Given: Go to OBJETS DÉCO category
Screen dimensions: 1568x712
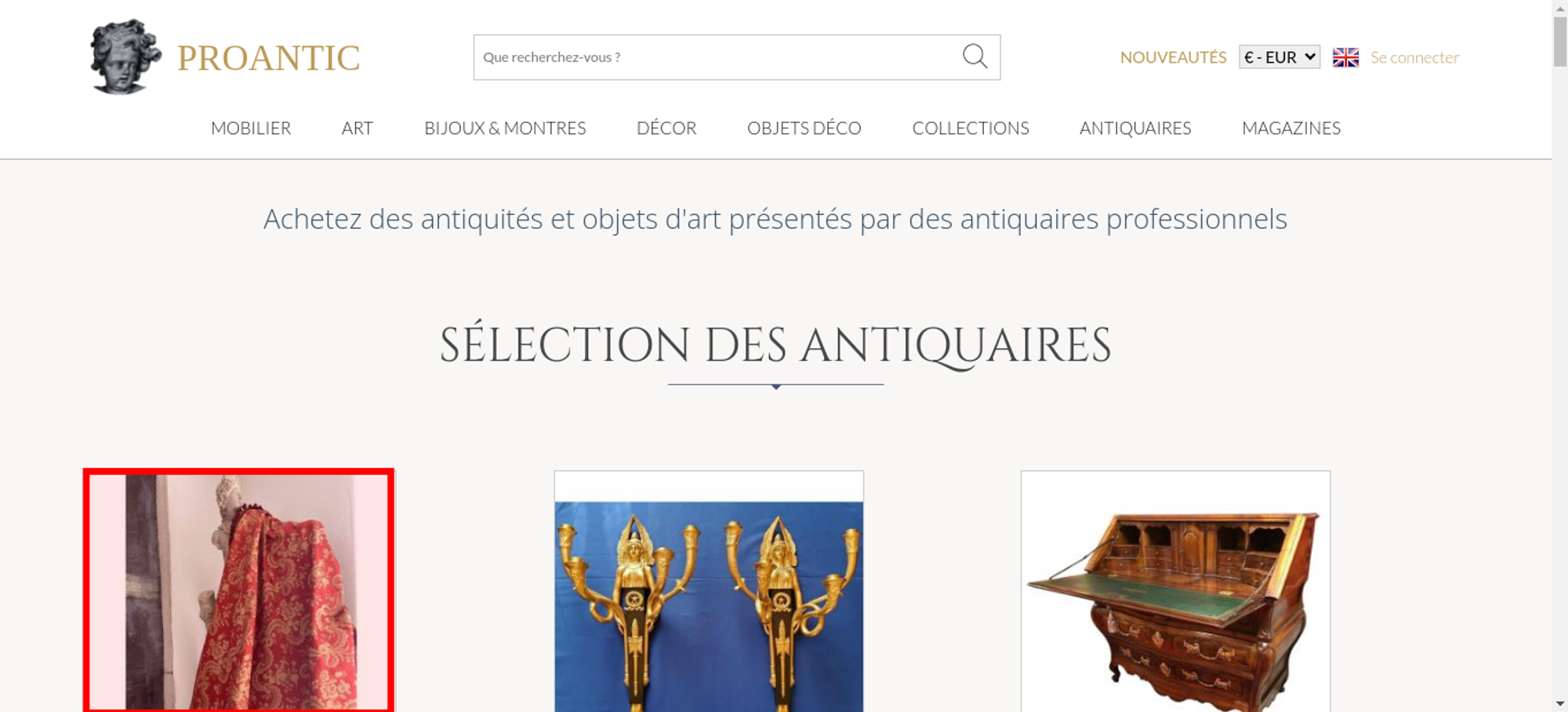Looking at the screenshot, I should point(804,128).
